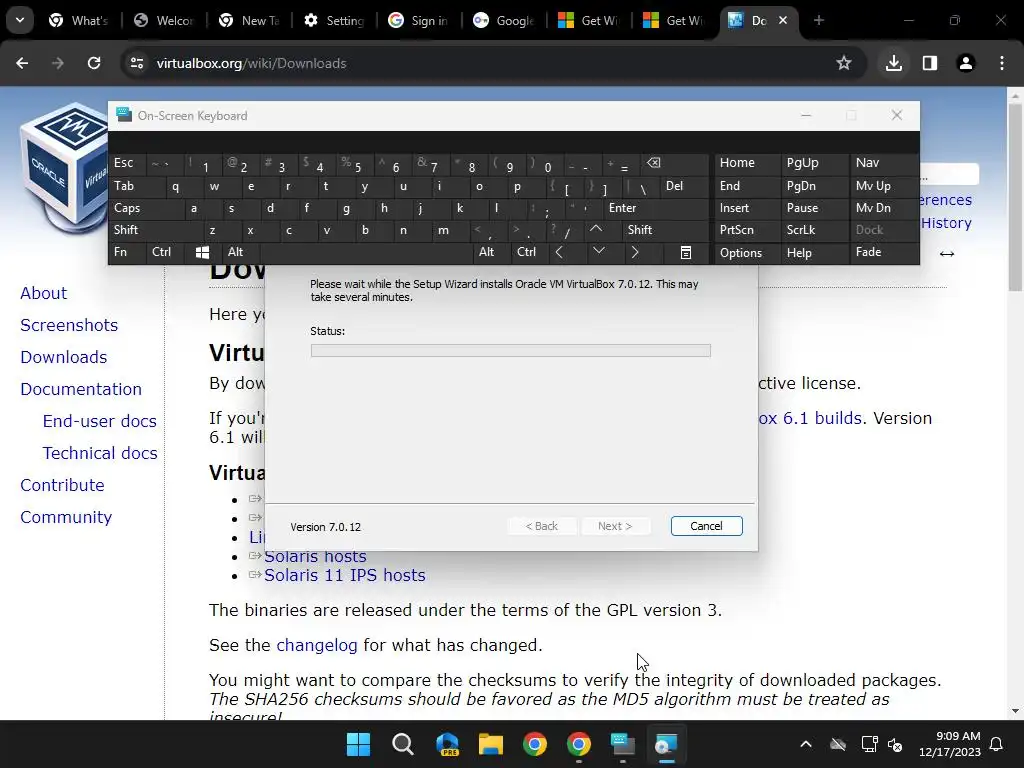Toggle ScrLk key on keyboard
This screenshot has width=1024, height=768.
point(801,230)
